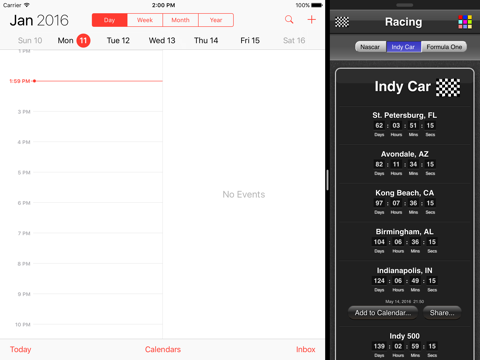Tap the battery indicator in status bar
The height and width of the screenshot is (360, 480).
click(x=317, y=5)
